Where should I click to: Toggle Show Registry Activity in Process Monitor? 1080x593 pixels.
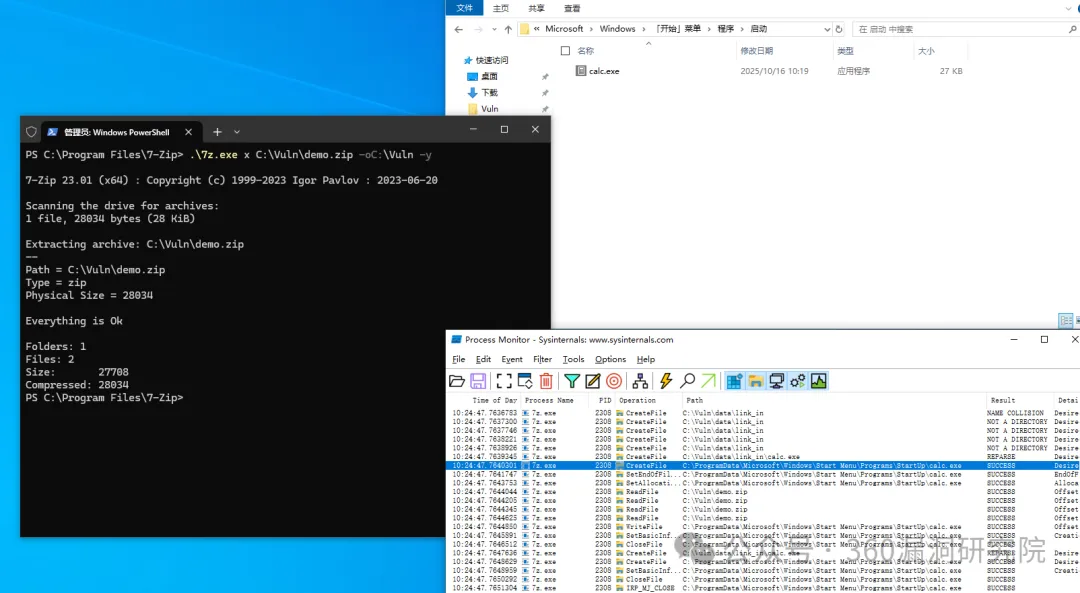click(x=734, y=381)
